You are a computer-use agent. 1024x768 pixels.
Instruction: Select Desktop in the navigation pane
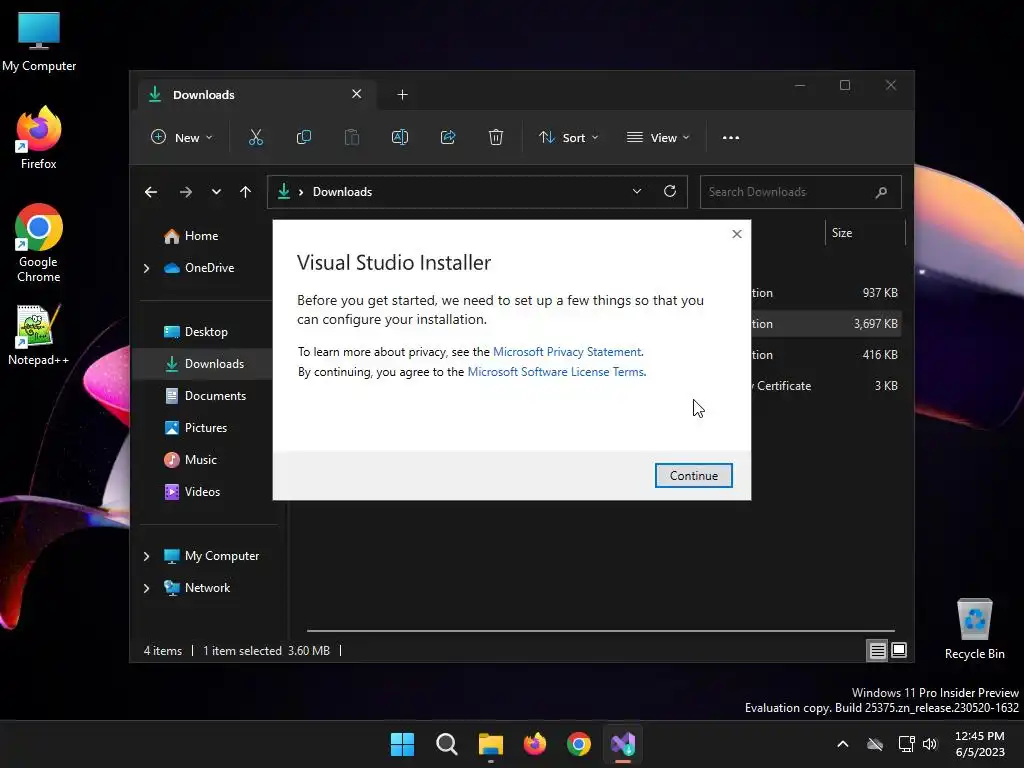195,332
